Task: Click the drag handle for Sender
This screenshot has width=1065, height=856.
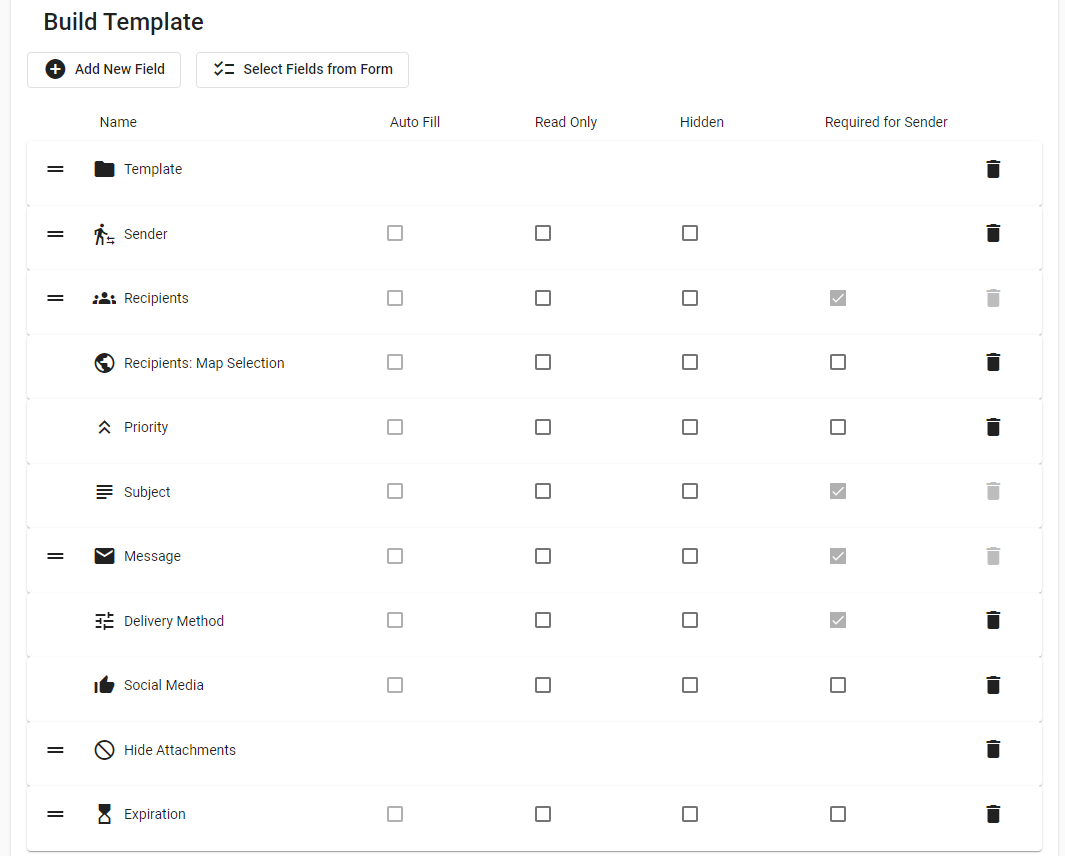Action: click(x=55, y=234)
